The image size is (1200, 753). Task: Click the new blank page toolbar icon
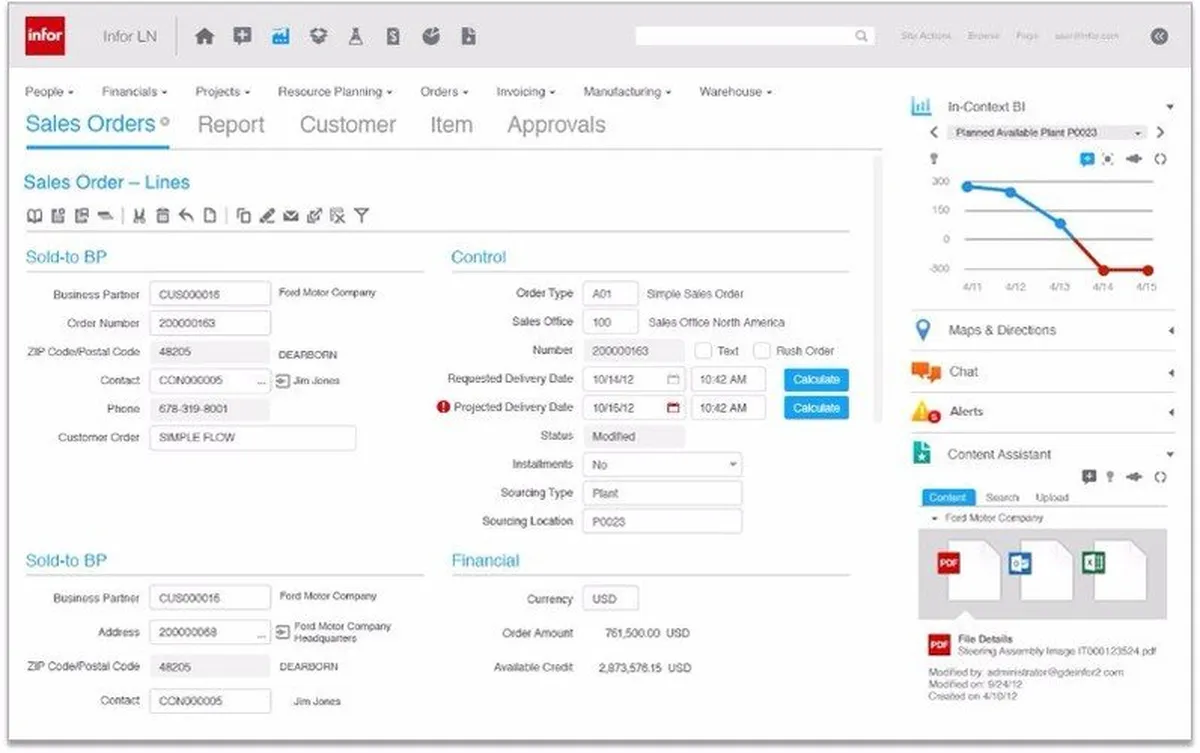coord(210,215)
